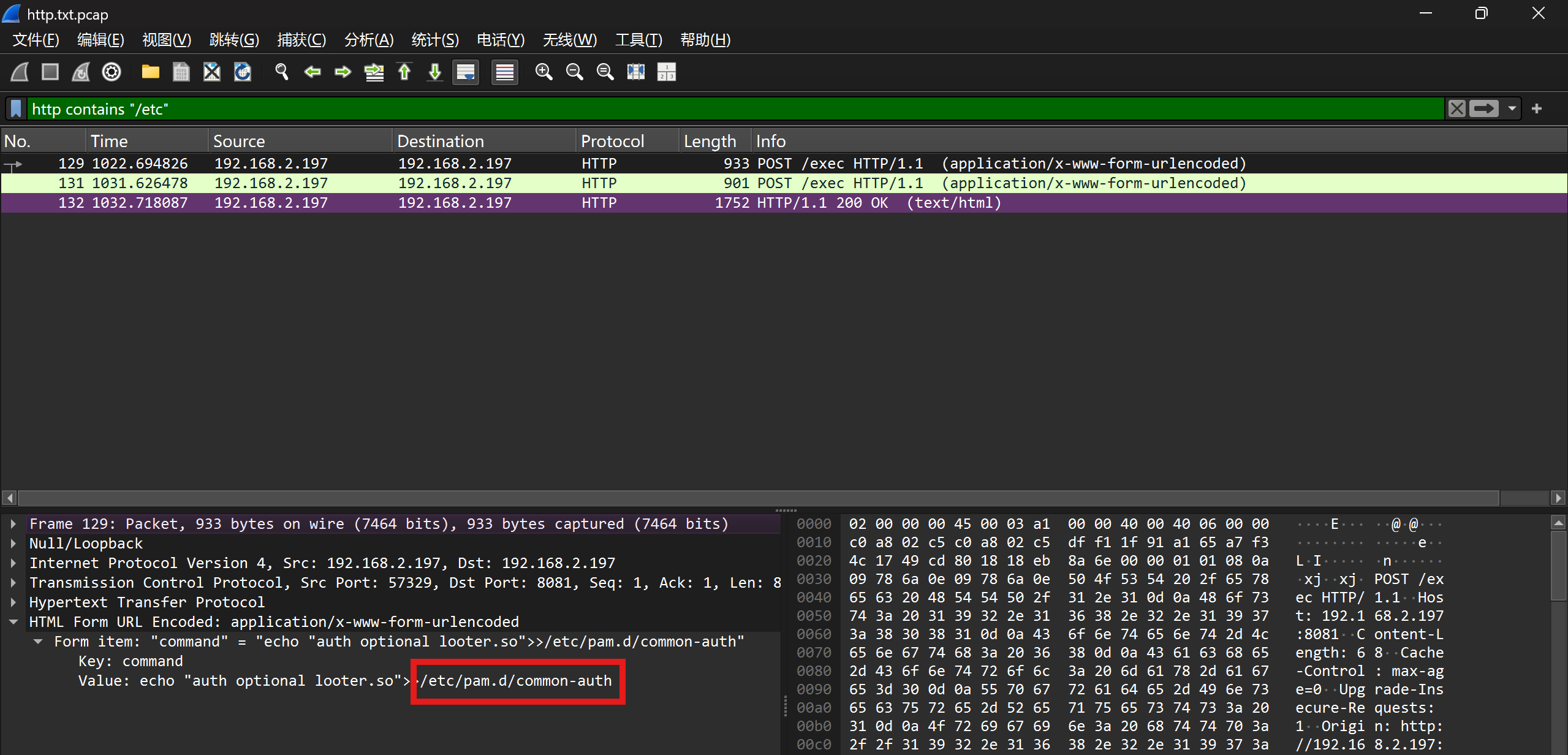Screen dimensions: 1568x755
Task: Select packet 129 POST /exec row
Action: (784, 164)
